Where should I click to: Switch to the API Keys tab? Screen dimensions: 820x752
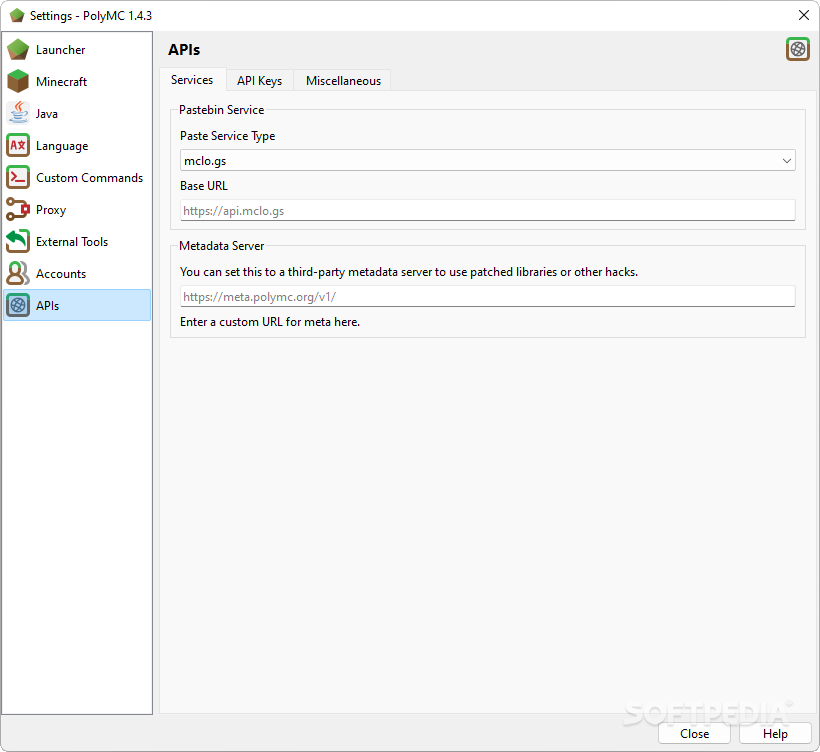259,81
